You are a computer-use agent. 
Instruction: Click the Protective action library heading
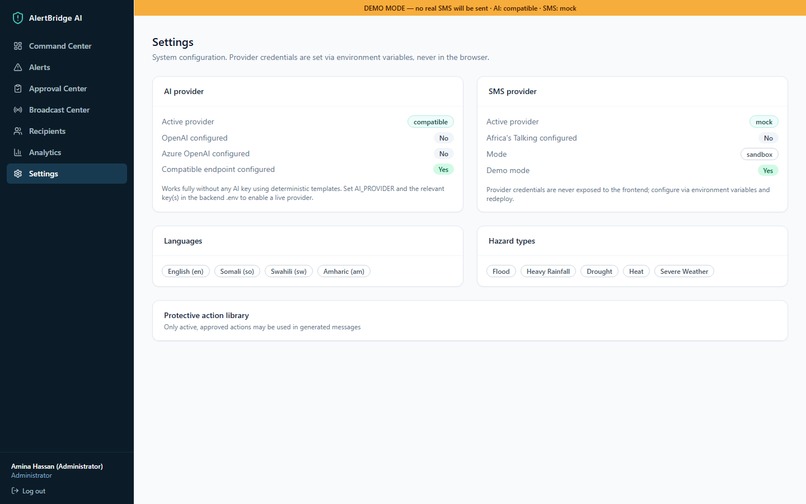pyautogui.click(x=206, y=315)
